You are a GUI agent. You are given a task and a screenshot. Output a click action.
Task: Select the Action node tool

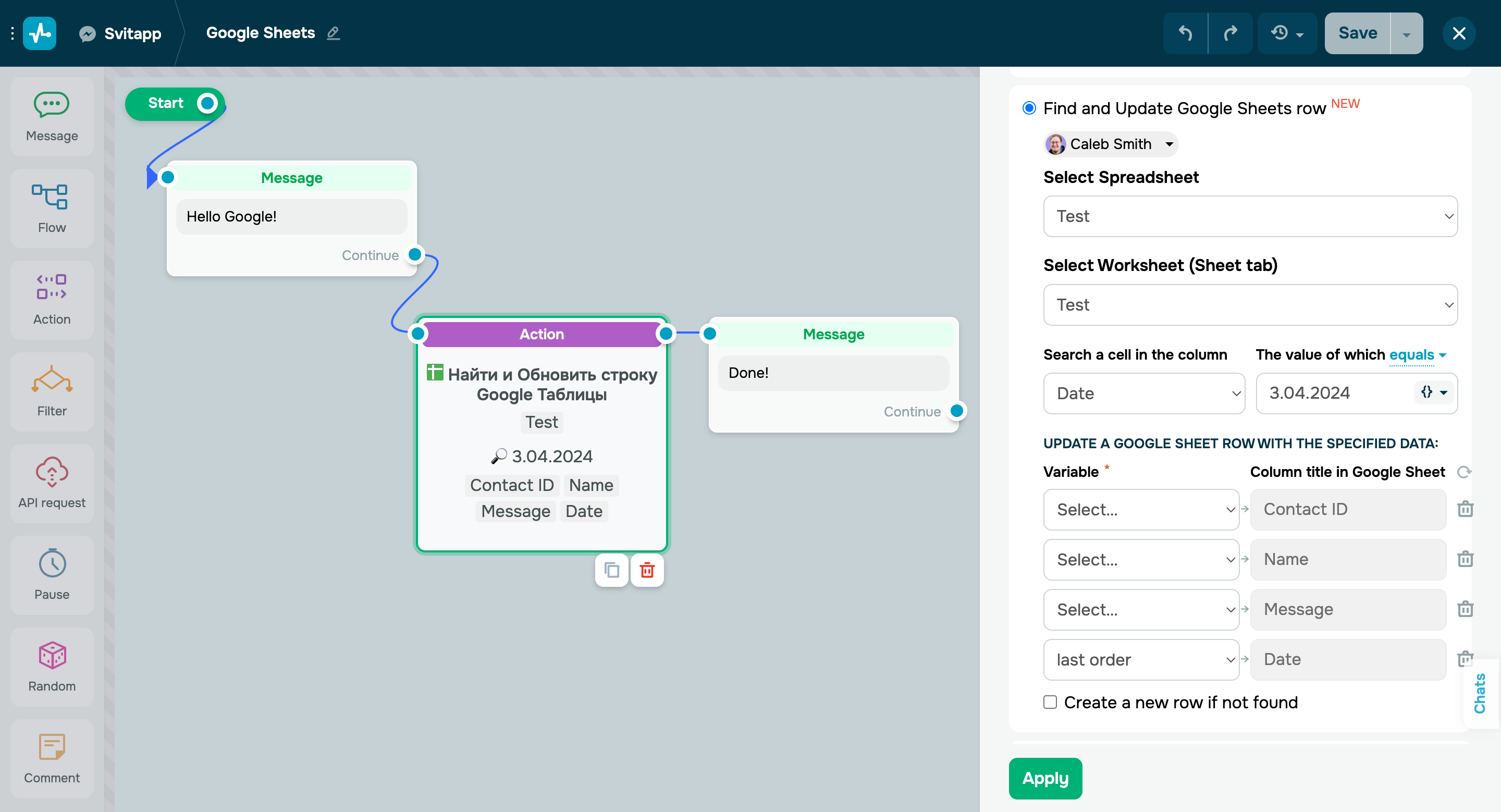51,299
